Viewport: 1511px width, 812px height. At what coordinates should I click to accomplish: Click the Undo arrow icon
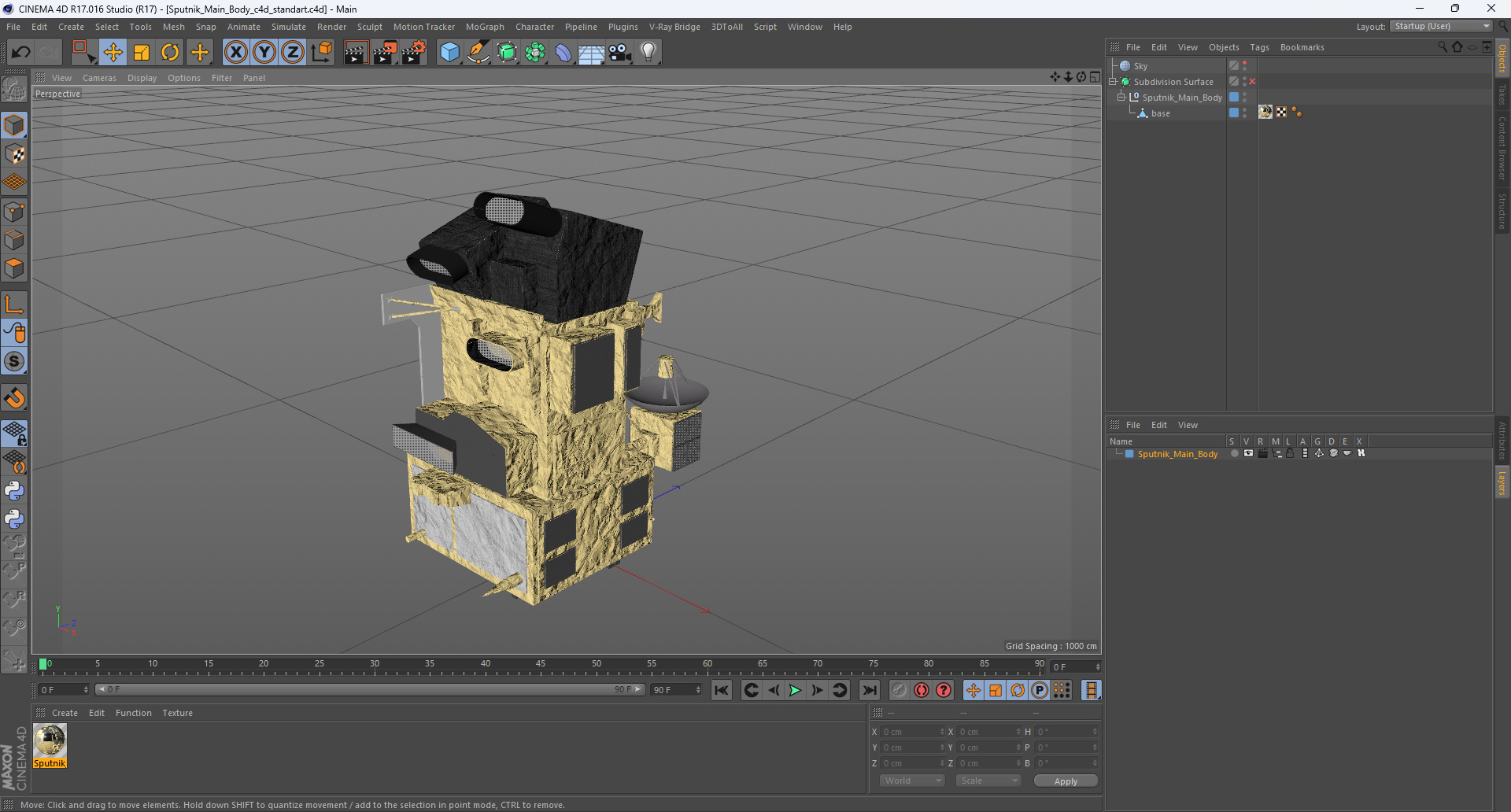coord(21,53)
